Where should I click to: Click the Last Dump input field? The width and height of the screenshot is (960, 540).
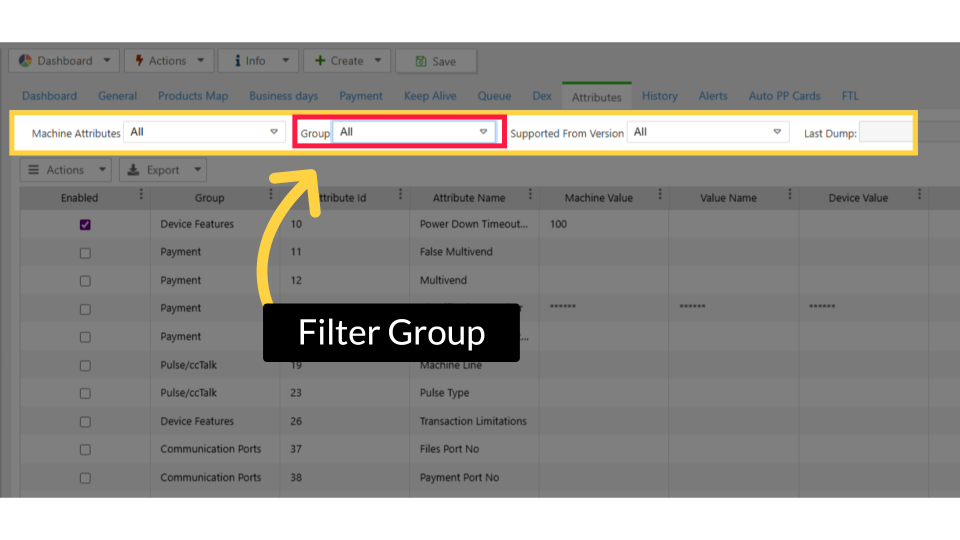click(885, 132)
